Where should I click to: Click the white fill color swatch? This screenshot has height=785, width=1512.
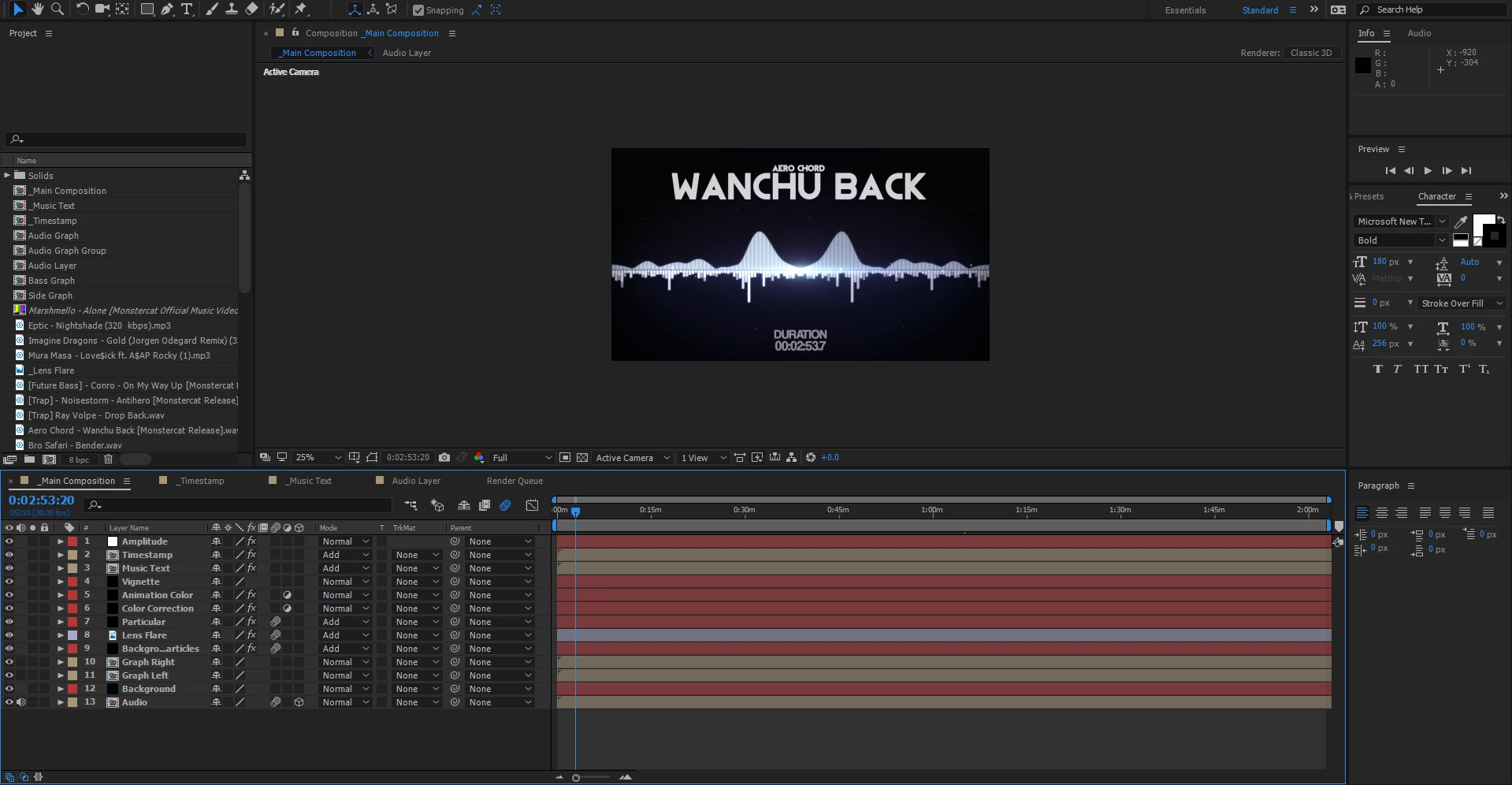click(1484, 224)
